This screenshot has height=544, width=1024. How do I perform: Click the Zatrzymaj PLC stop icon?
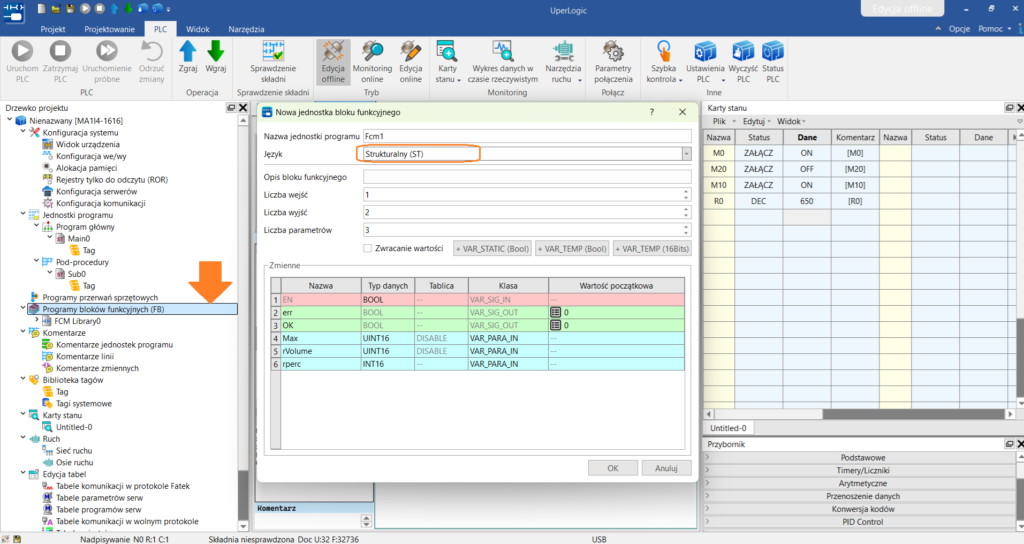pos(60,51)
